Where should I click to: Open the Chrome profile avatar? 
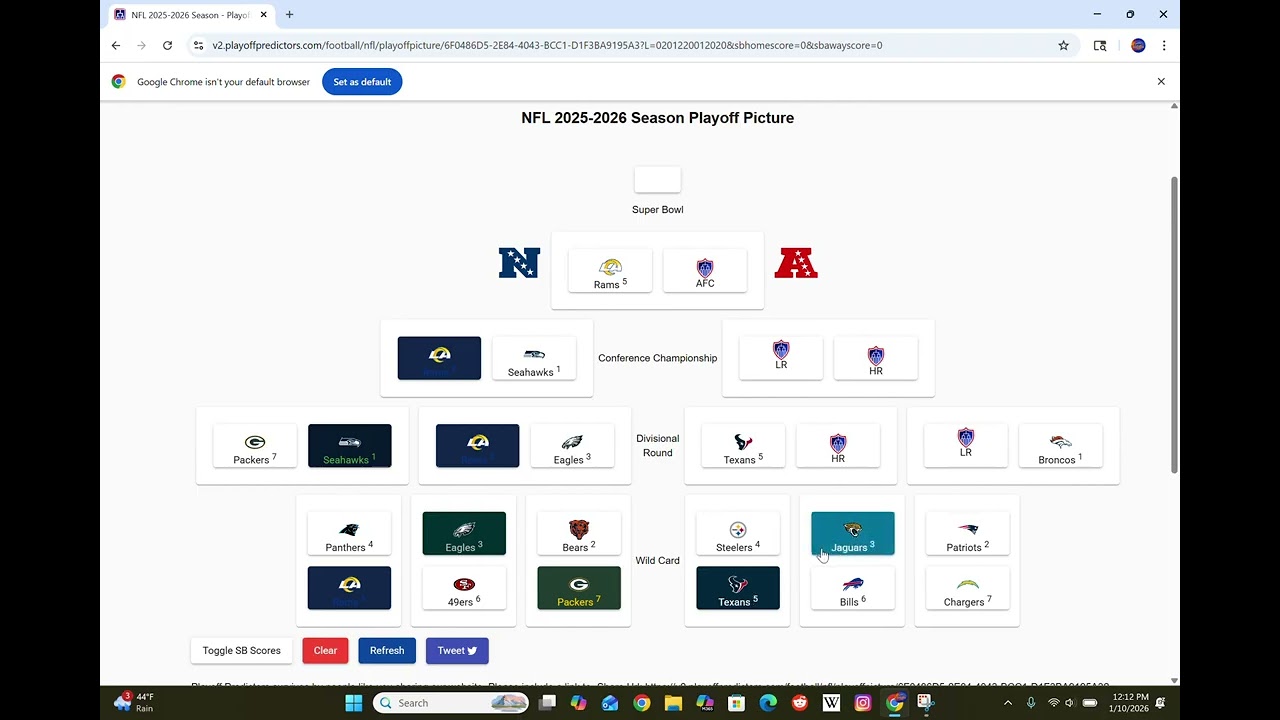[1138, 45]
